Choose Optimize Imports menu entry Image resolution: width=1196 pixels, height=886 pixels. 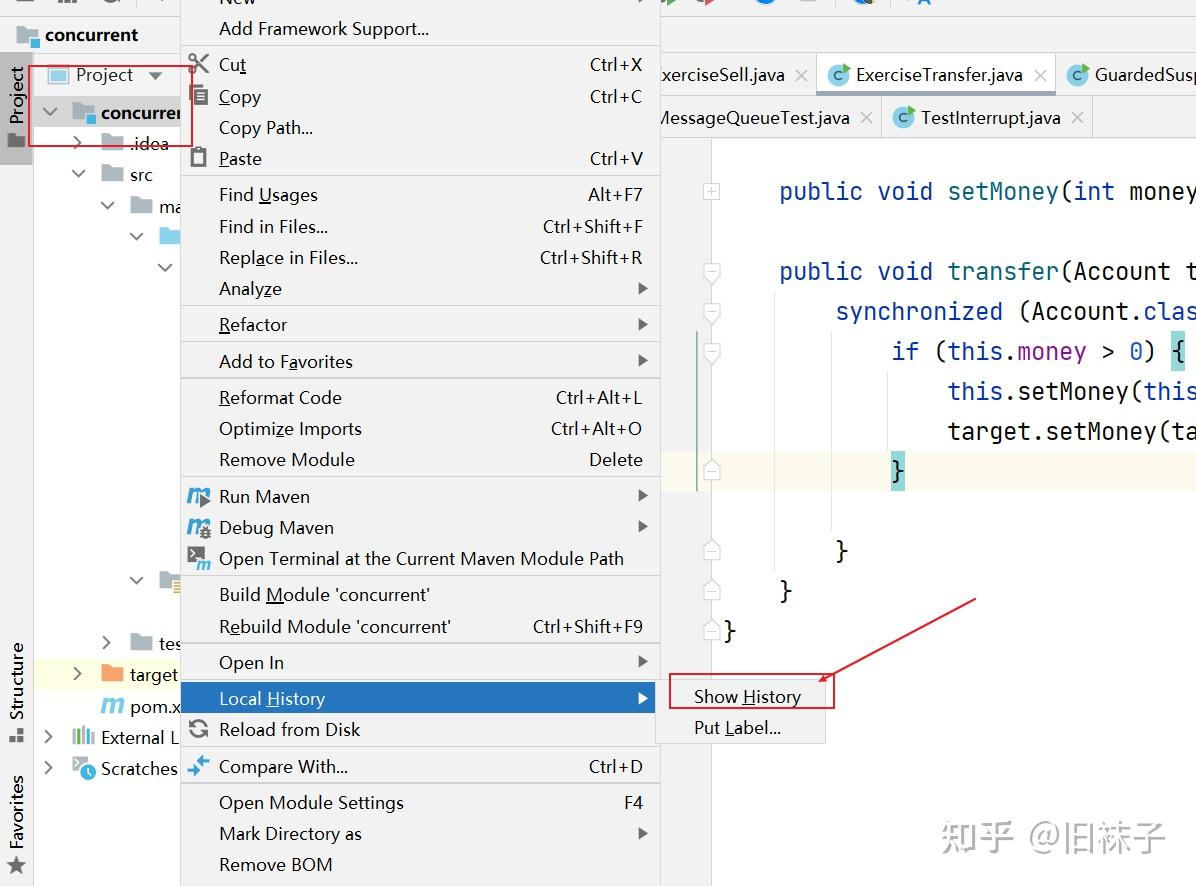(420, 429)
